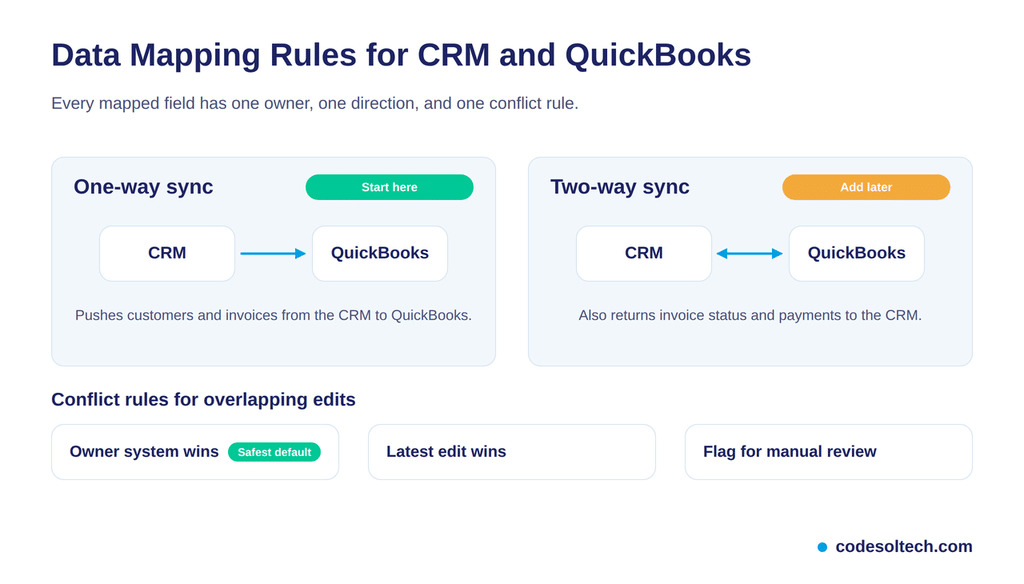
Task: Select the Flag for manual review card
Action: pos(829,452)
